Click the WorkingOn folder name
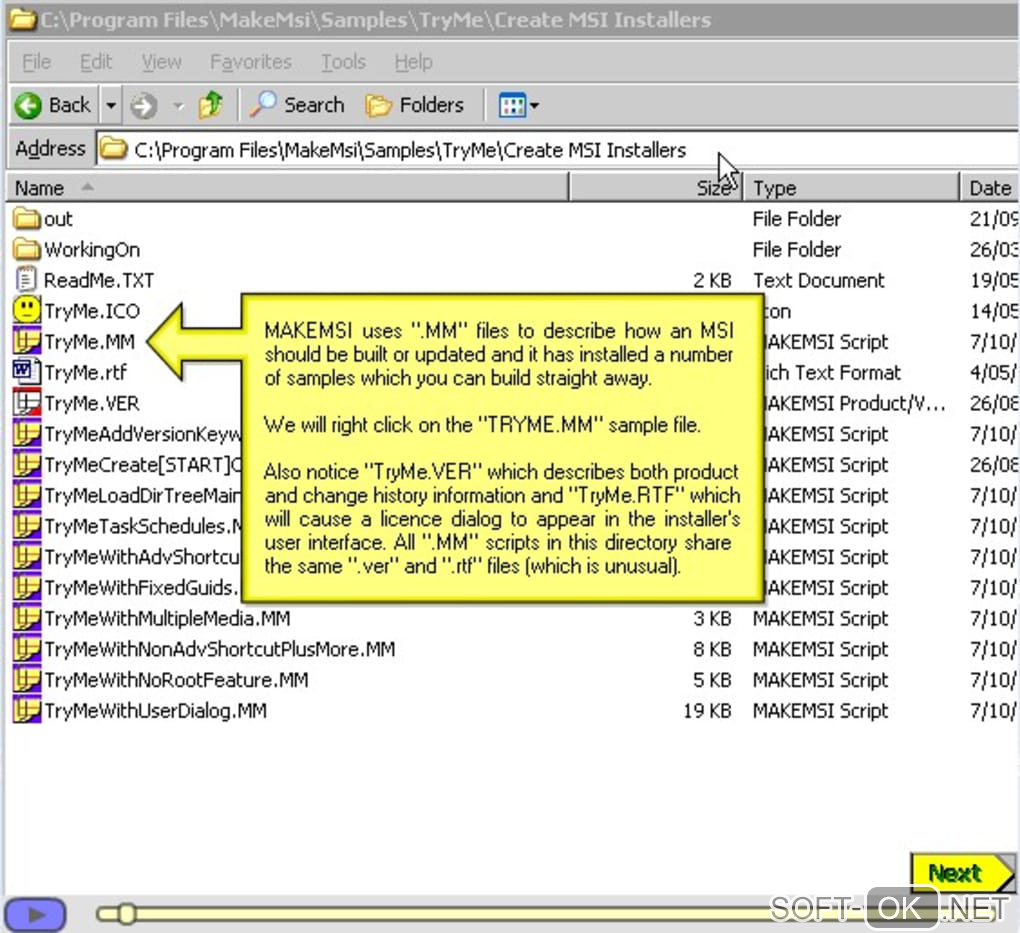The image size is (1020, 933). click(x=92, y=250)
